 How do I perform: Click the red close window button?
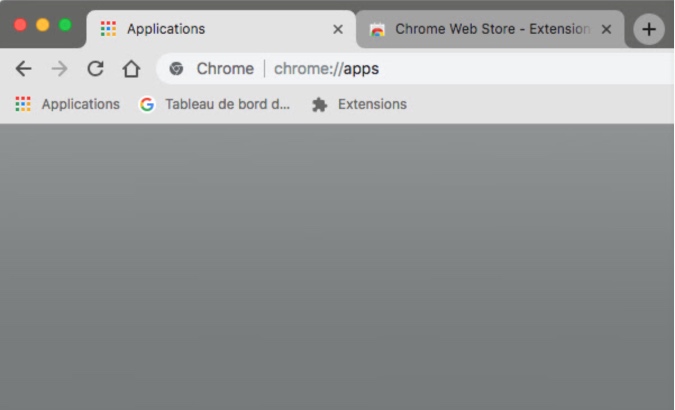pos(20,25)
